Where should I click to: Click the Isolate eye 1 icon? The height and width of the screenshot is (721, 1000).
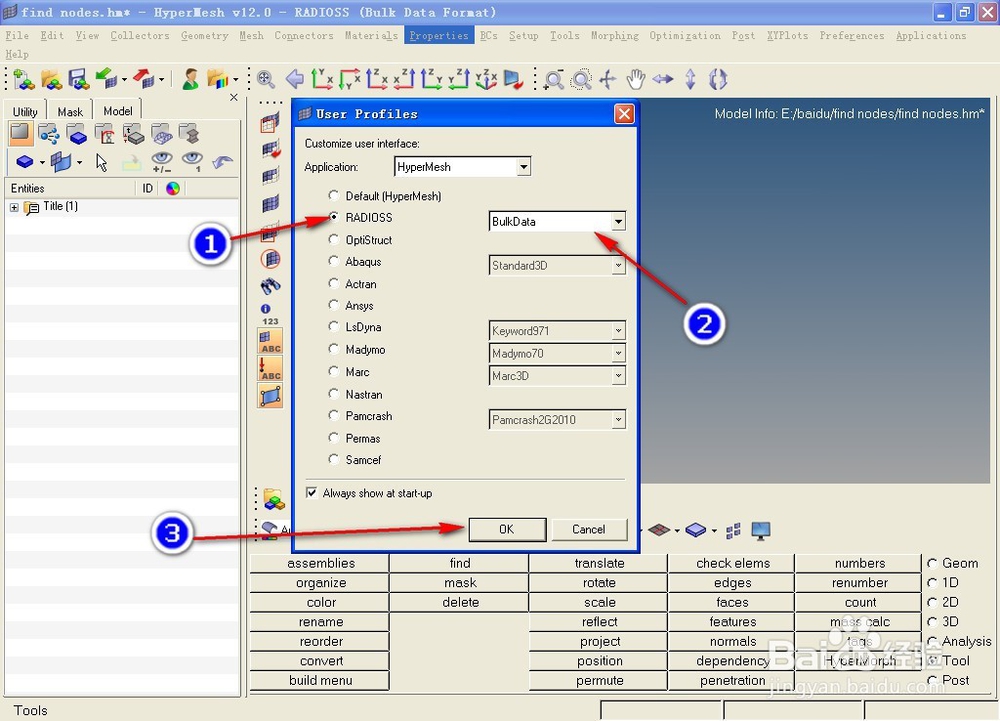tap(192, 162)
